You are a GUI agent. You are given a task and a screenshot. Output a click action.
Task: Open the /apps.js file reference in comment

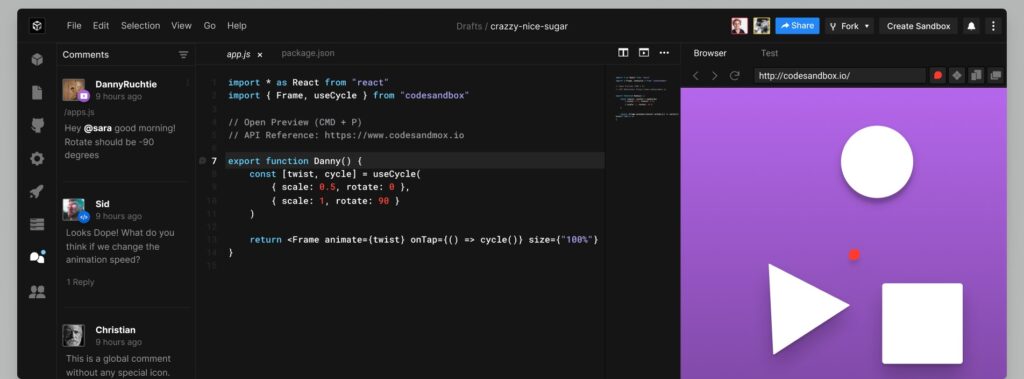pyautogui.click(x=79, y=112)
